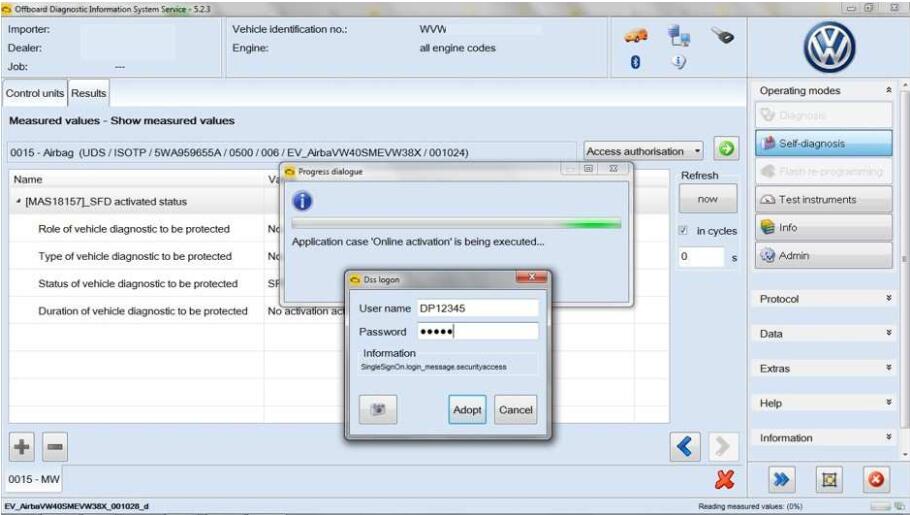Viewport: 910px width, 515px height.
Task: Click the green arrow execute button
Action: coord(726,149)
